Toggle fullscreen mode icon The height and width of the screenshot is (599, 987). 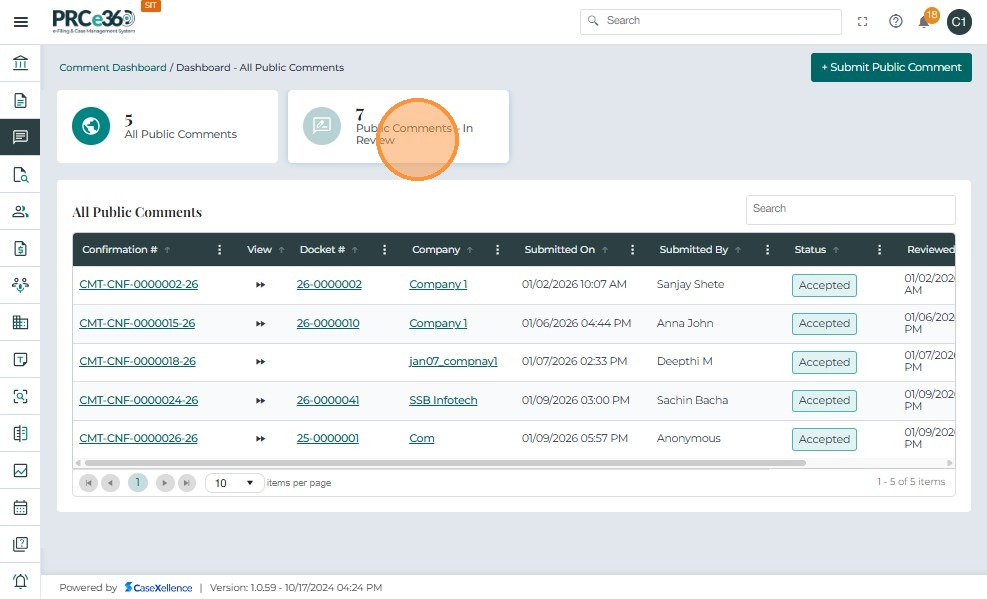[x=863, y=21]
